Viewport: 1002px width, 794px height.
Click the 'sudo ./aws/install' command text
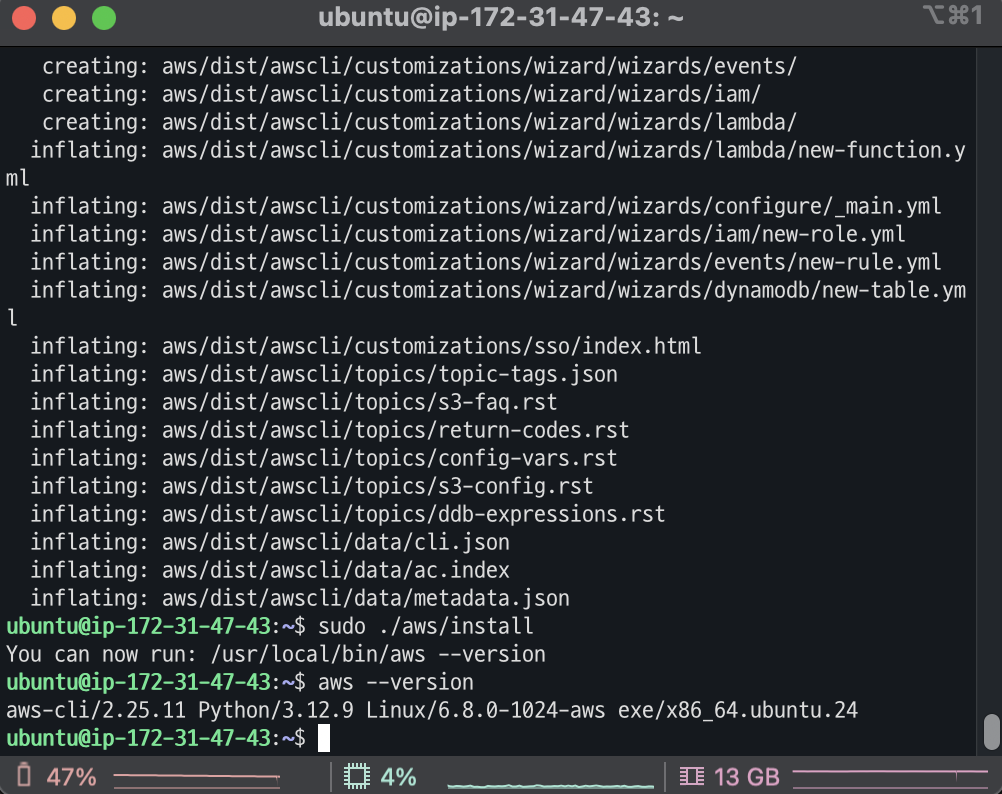point(426,626)
